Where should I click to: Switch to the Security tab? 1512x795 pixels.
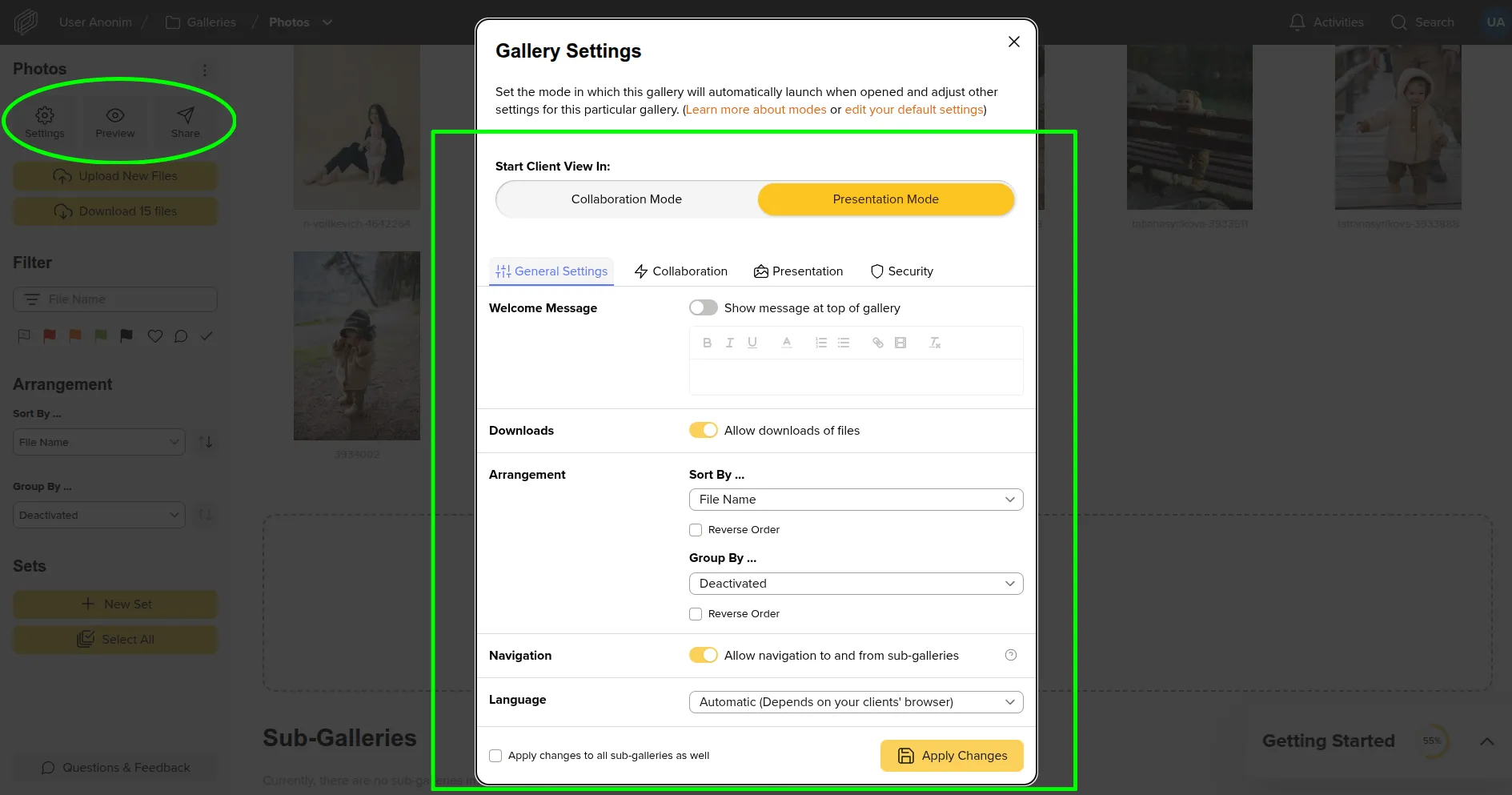[901, 271]
